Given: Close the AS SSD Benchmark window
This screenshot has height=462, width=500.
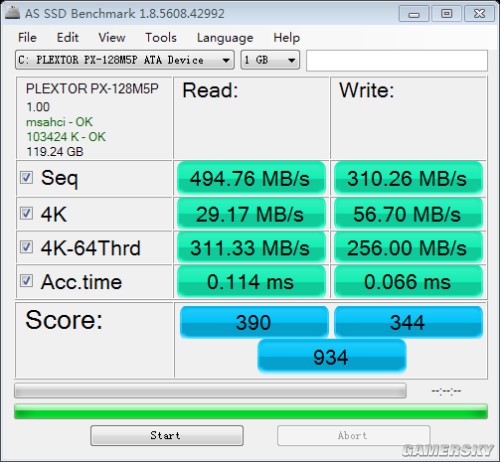Looking at the screenshot, I should 479,14.
